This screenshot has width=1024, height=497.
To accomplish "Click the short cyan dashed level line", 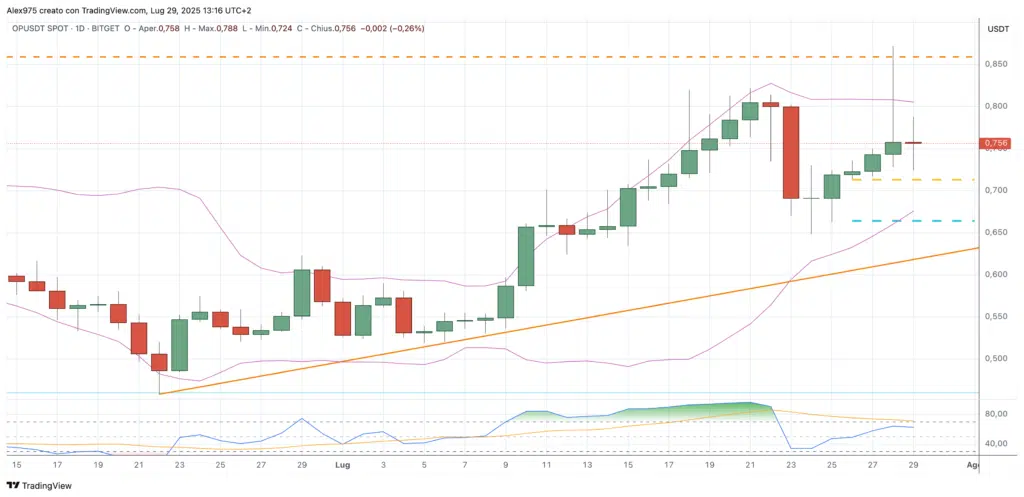I will click(x=912, y=221).
